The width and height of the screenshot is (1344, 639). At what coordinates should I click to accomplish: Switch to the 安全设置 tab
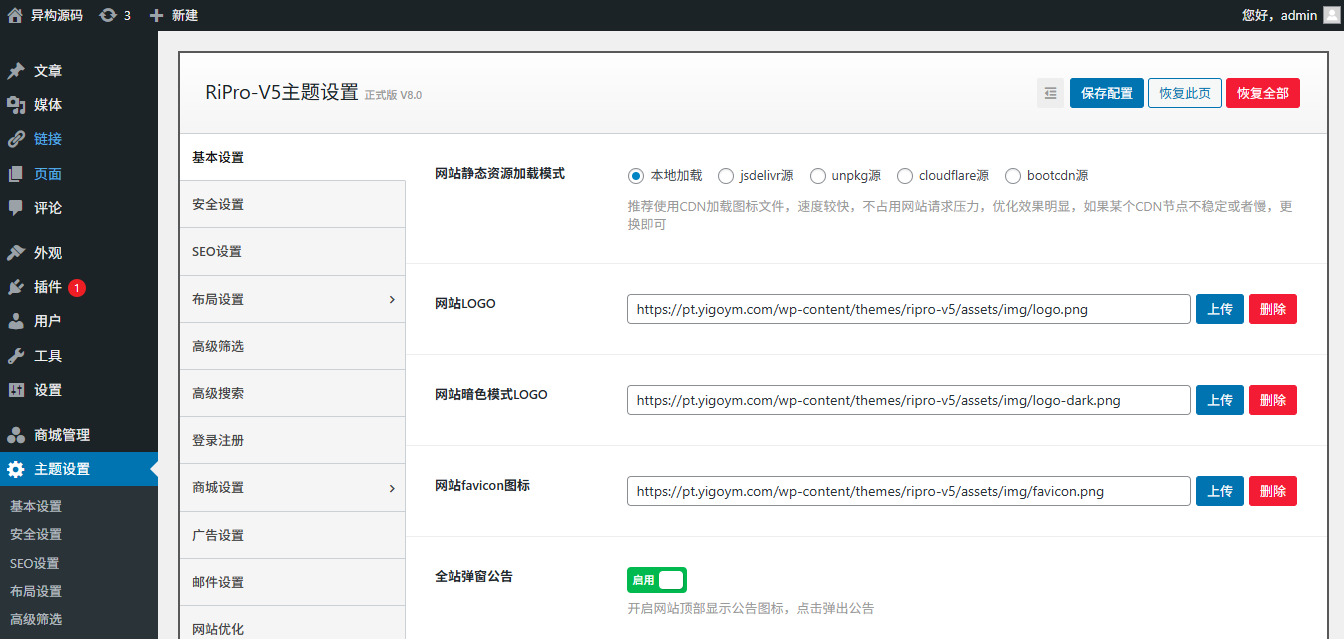(x=292, y=204)
